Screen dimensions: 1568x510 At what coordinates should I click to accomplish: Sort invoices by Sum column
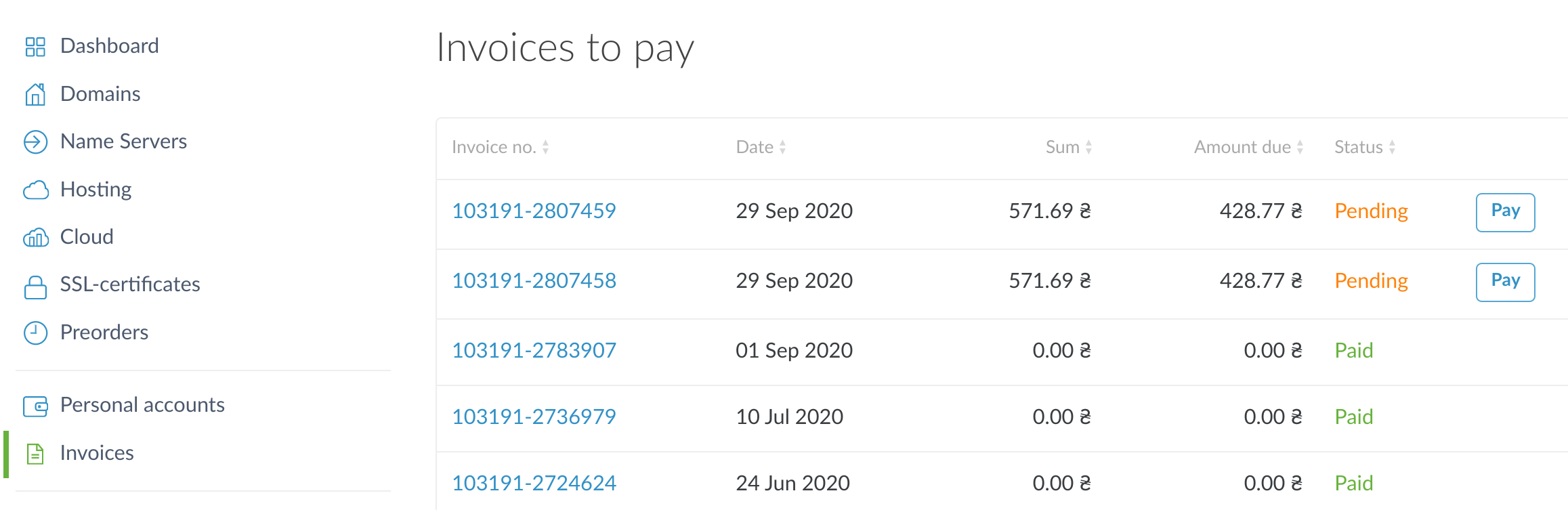click(1068, 147)
